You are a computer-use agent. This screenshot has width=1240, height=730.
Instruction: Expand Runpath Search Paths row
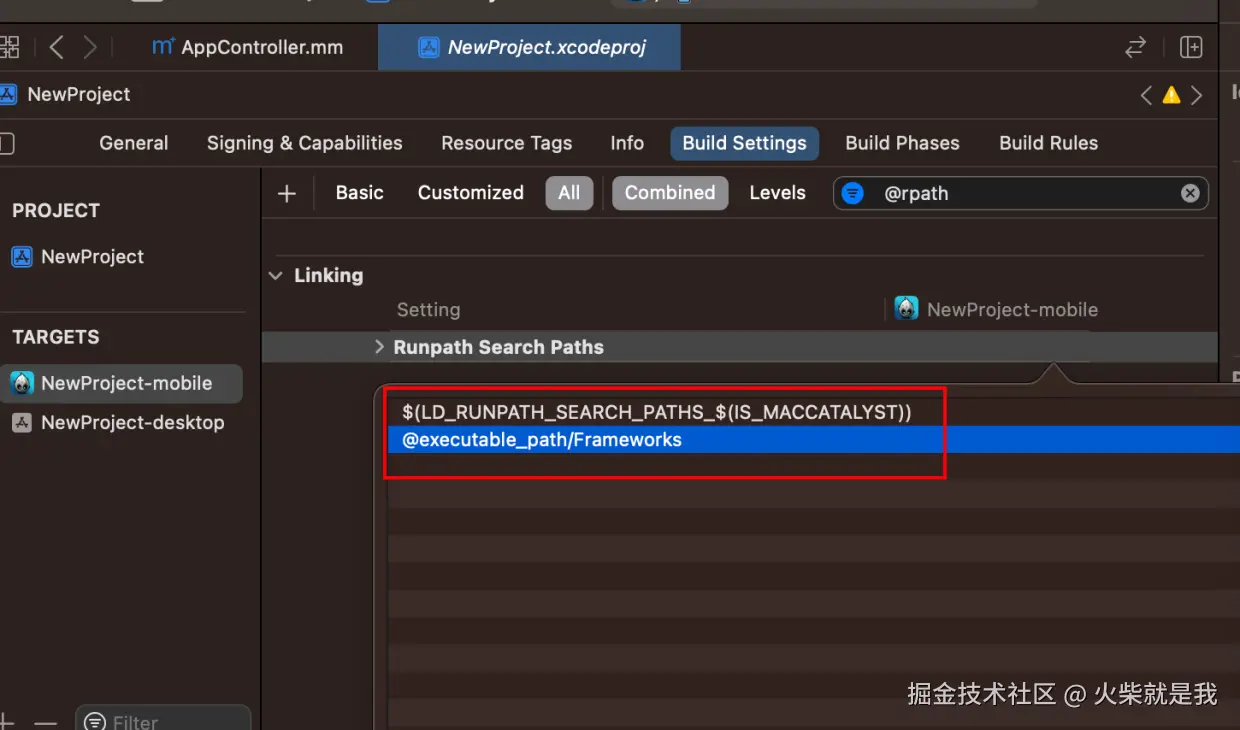click(x=379, y=347)
